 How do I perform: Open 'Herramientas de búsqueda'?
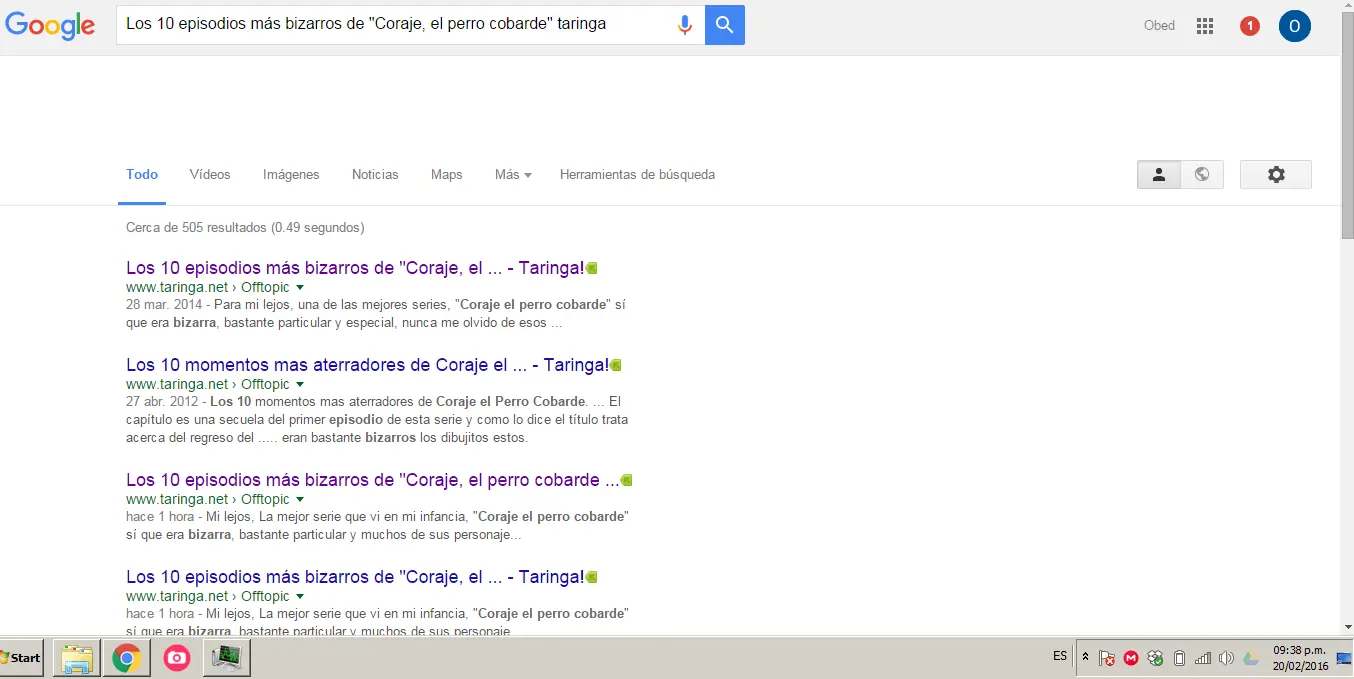637,174
